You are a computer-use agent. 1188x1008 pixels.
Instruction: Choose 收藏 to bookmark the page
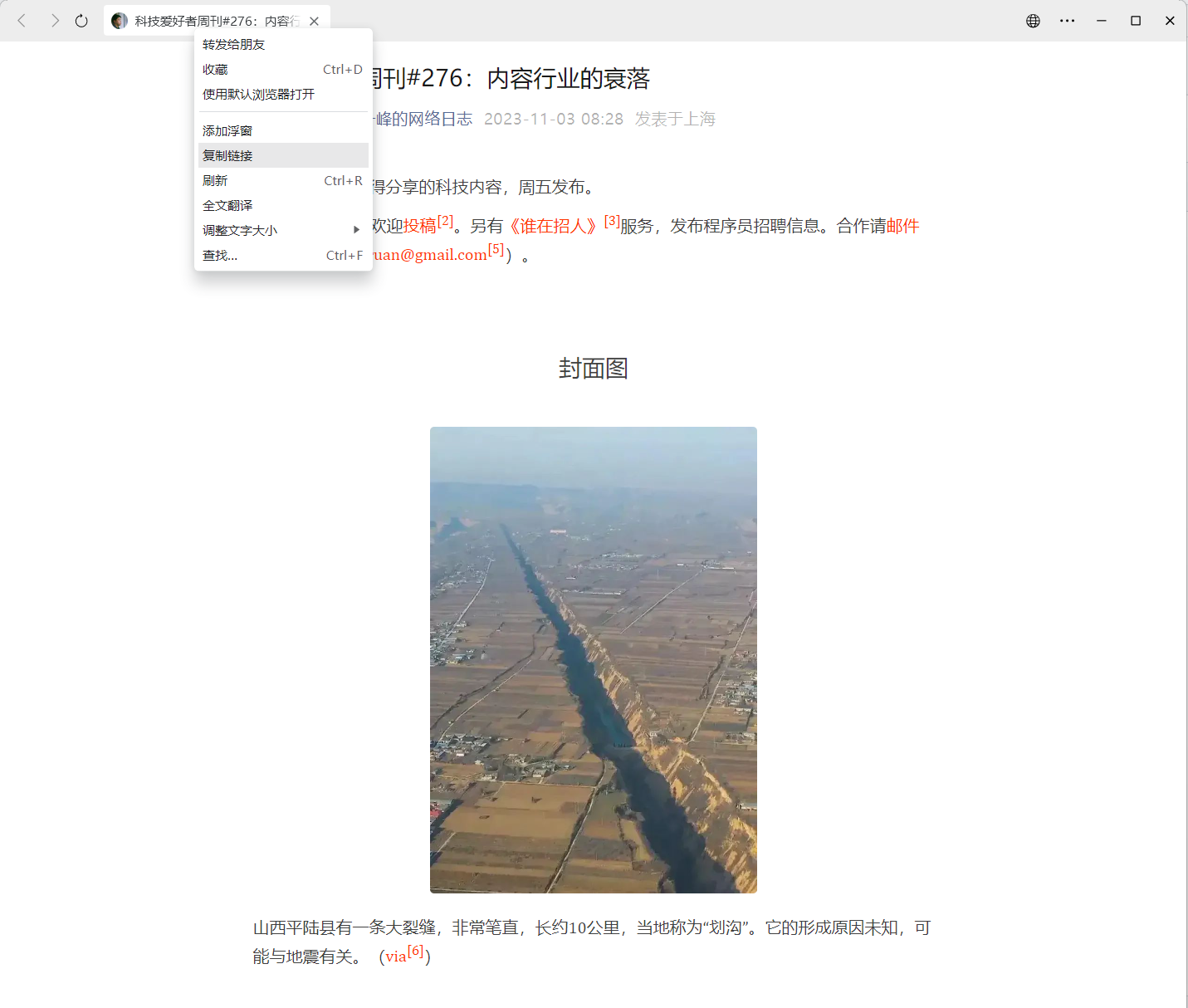214,69
